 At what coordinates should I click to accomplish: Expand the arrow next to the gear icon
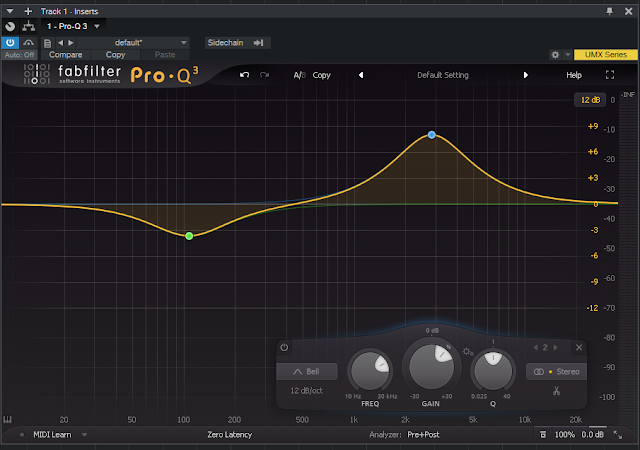point(567,54)
